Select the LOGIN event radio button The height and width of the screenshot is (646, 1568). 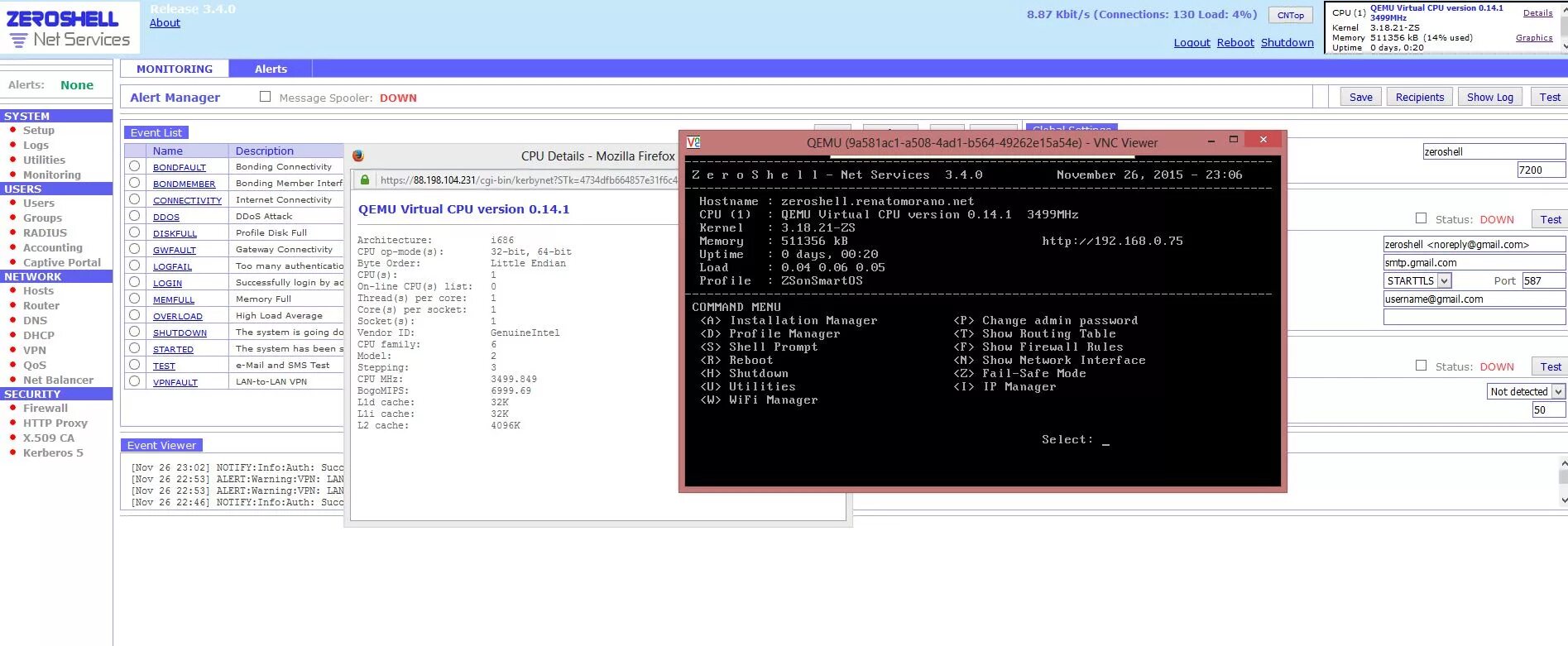coord(134,282)
